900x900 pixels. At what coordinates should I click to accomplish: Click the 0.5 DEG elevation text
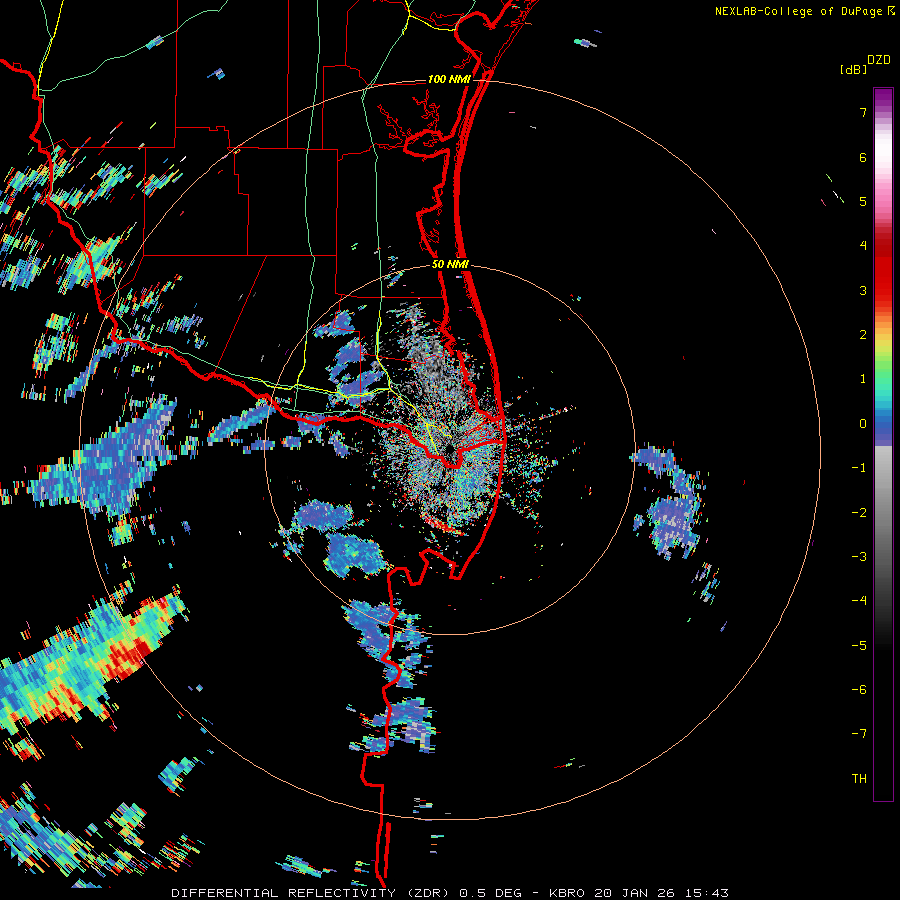click(x=491, y=893)
